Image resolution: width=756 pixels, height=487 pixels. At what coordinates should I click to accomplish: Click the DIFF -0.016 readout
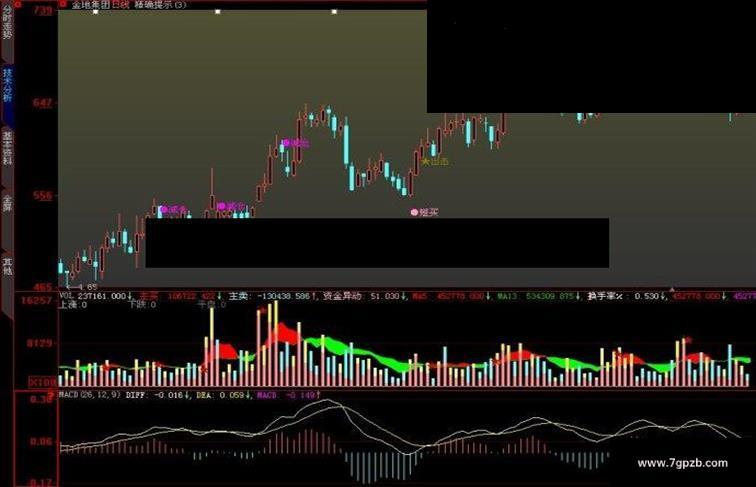tap(157, 395)
